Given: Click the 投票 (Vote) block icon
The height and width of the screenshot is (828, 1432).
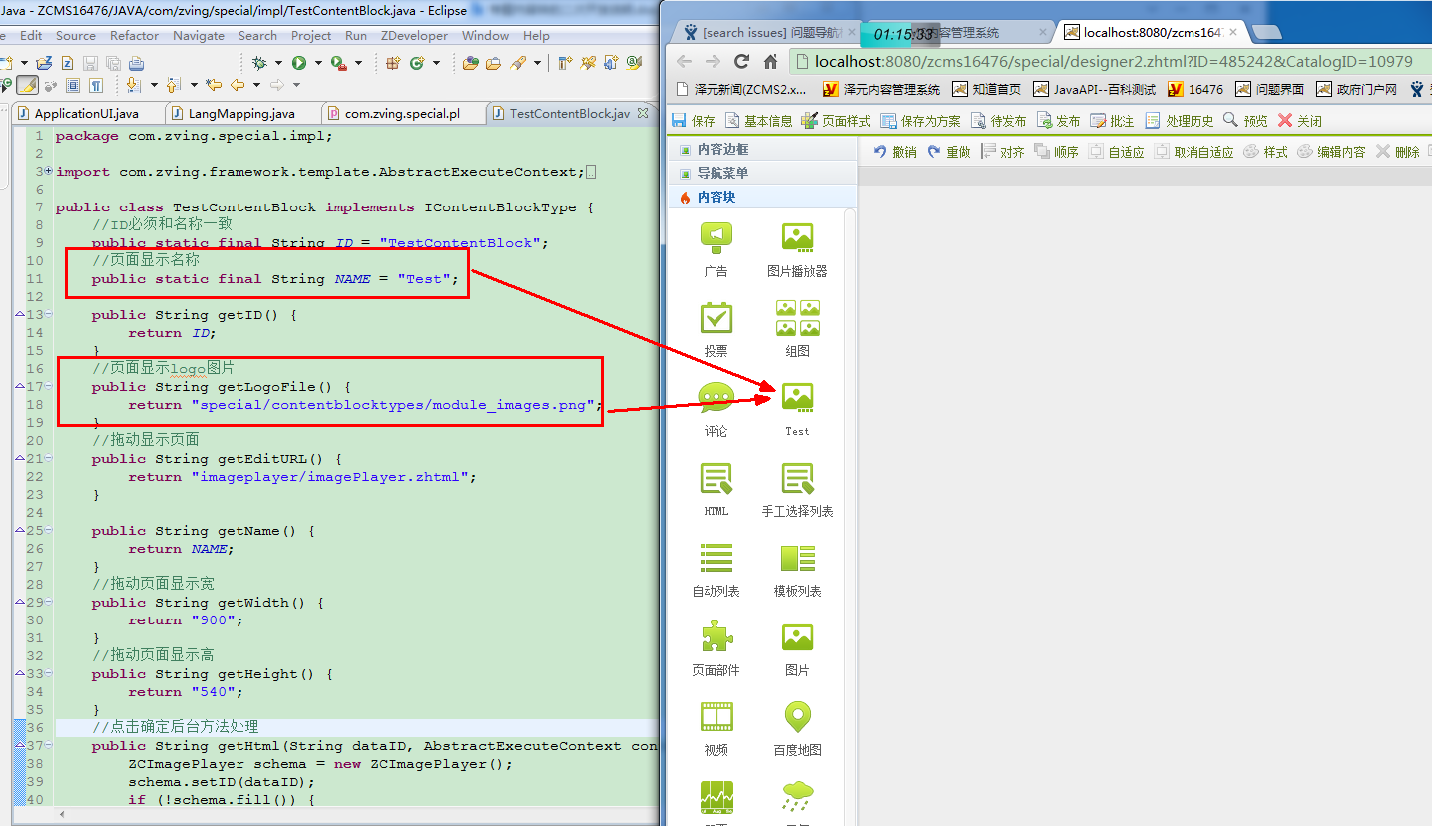Looking at the screenshot, I should 716,318.
